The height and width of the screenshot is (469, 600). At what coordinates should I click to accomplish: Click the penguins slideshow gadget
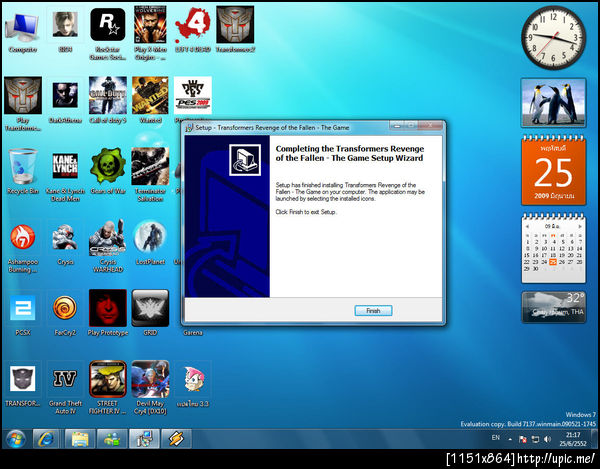point(553,103)
